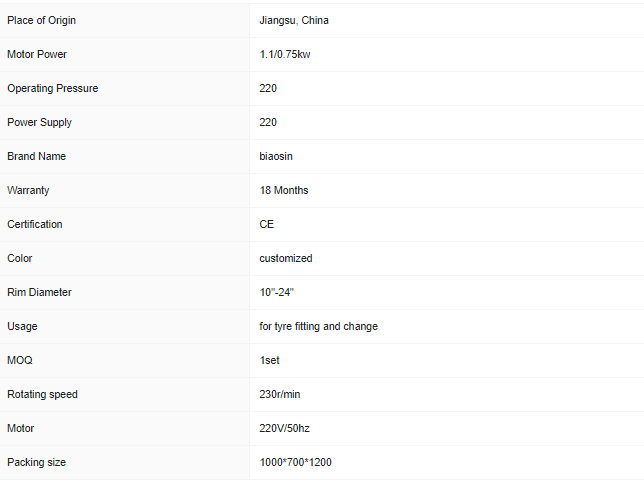Image resolution: width=644 pixels, height=482 pixels.
Task: Click the tyre fitting and change text
Action: (319, 326)
